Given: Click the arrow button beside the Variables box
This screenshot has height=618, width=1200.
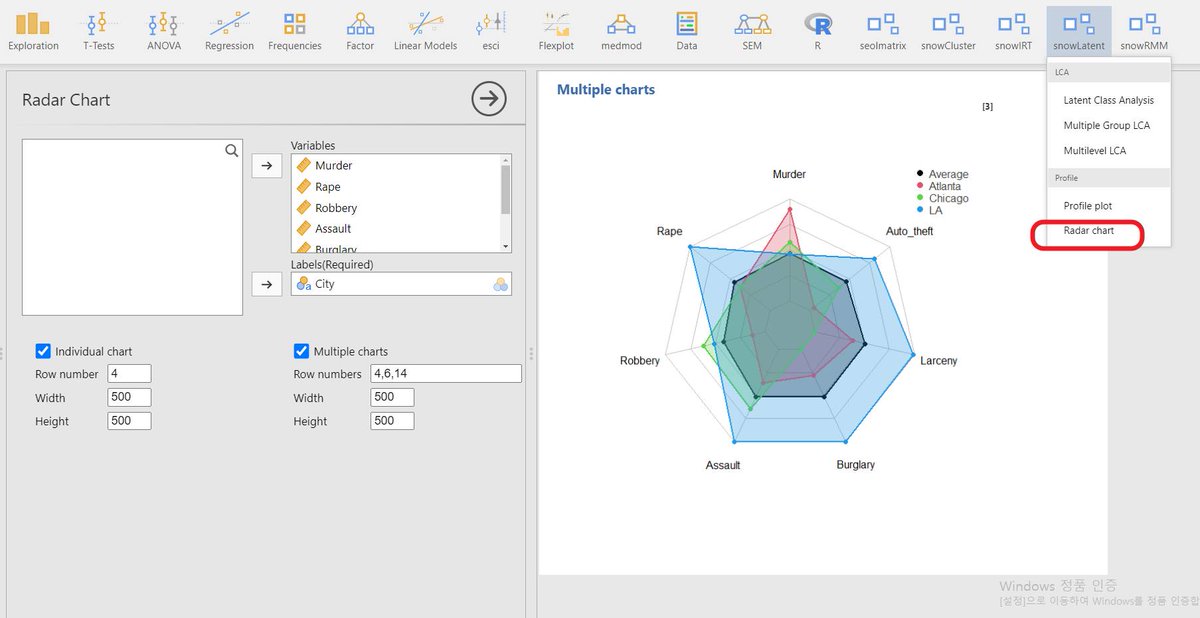Looking at the screenshot, I should tap(266, 166).
